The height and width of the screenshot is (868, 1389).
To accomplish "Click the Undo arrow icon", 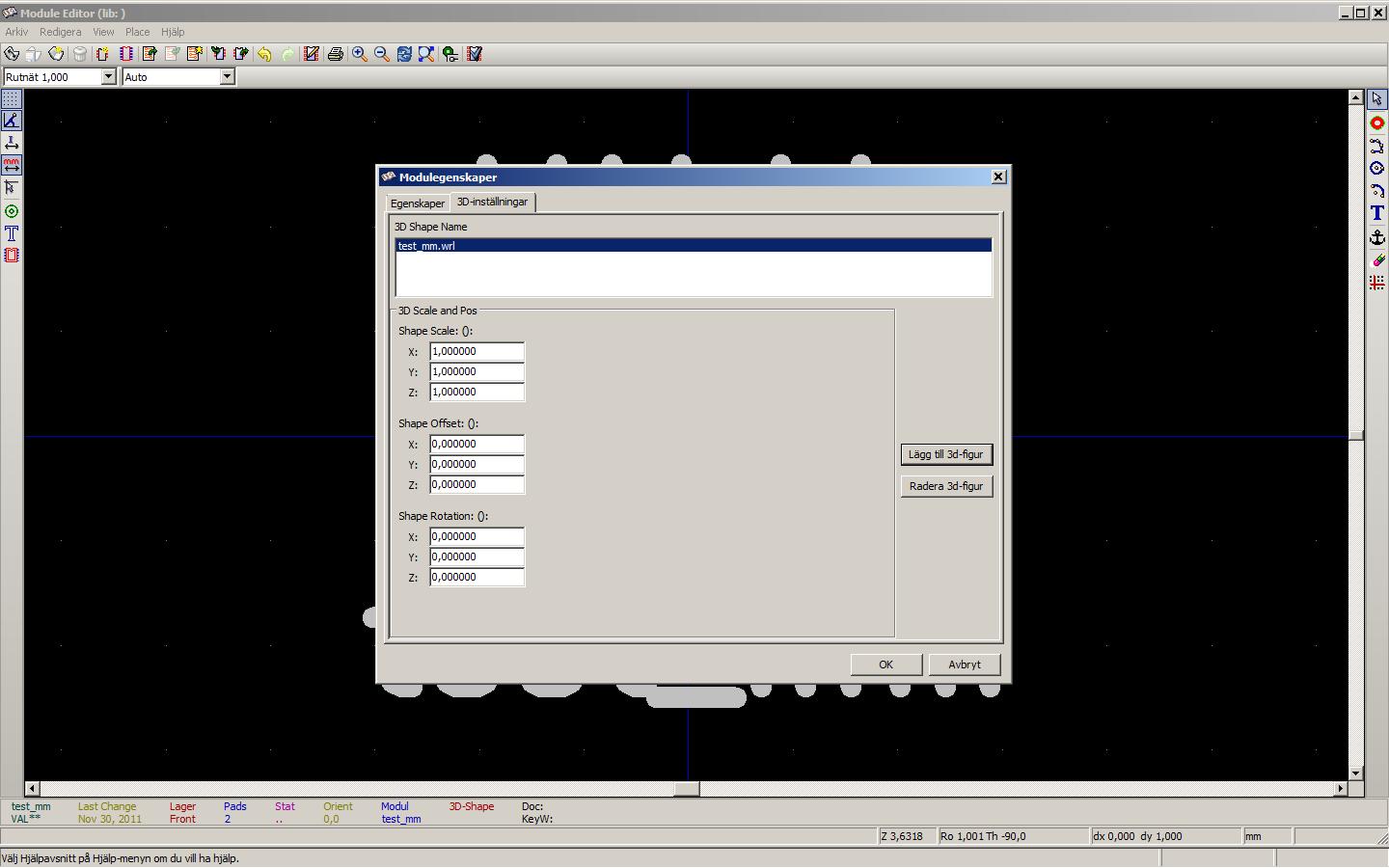I will [263, 54].
